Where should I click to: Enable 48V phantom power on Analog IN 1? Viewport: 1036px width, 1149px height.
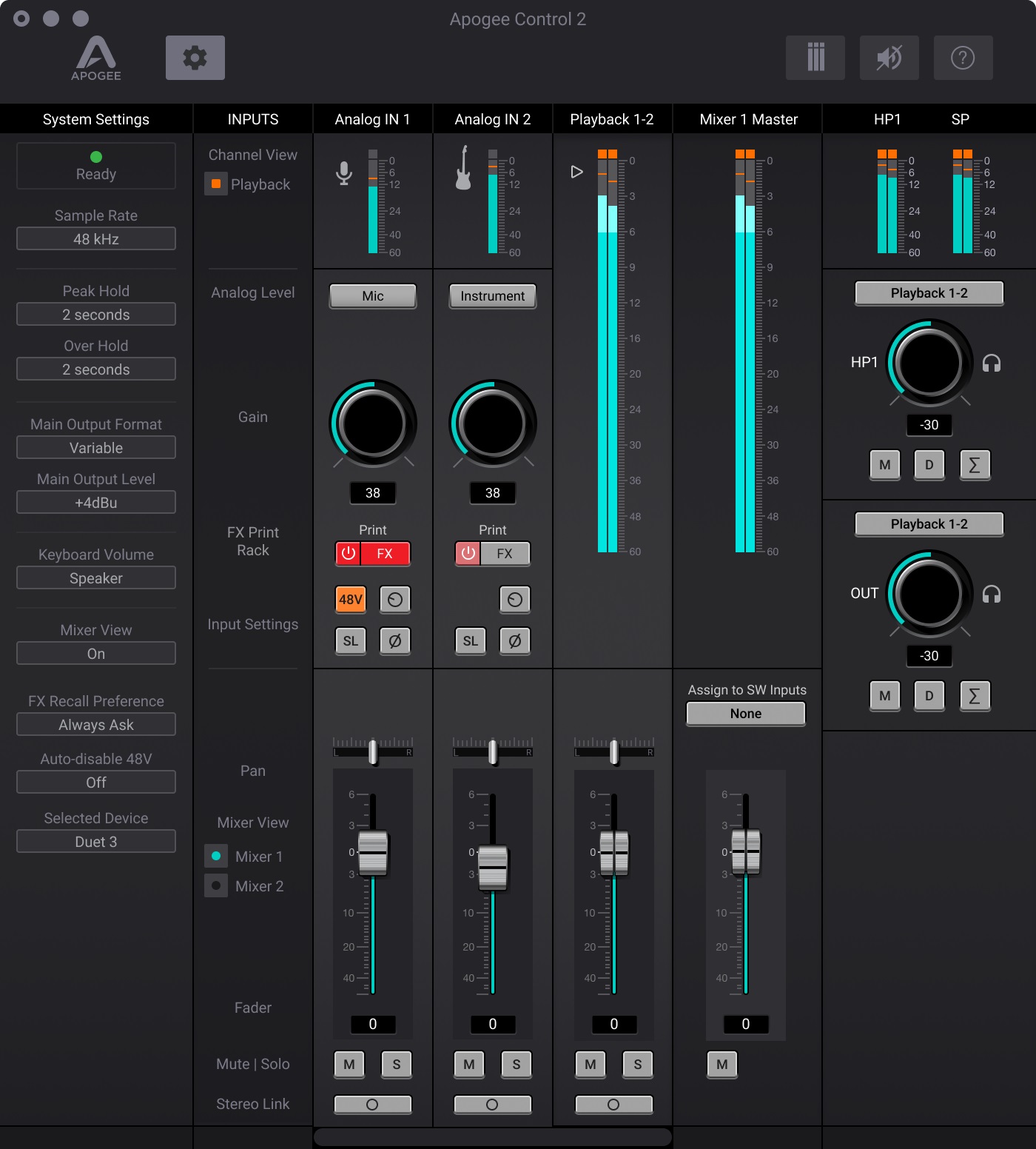[350, 600]
